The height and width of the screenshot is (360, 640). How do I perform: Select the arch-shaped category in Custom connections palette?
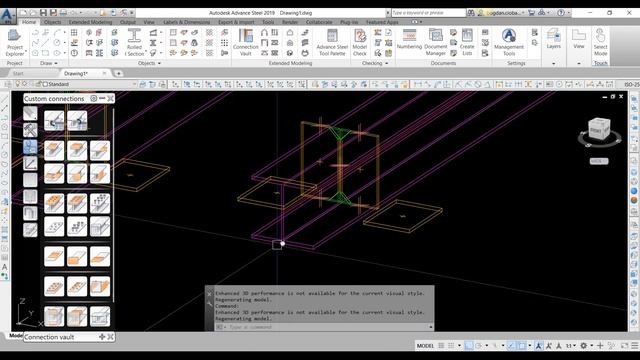coord(30,213)
